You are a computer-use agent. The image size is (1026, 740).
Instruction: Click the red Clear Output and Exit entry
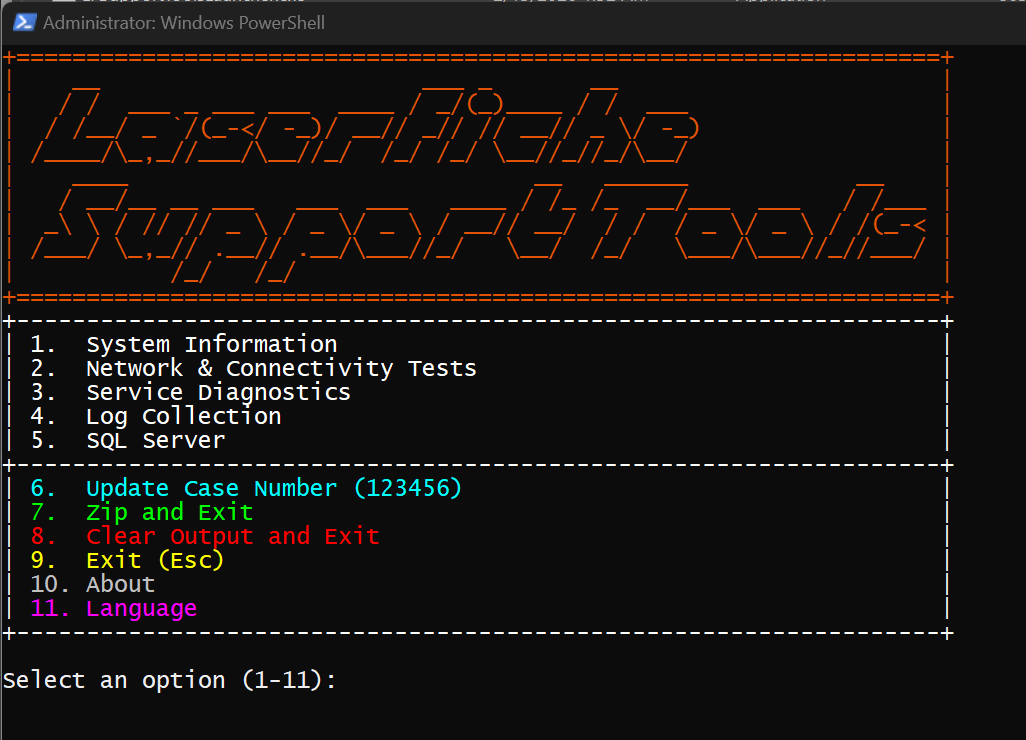click(232, 537)
